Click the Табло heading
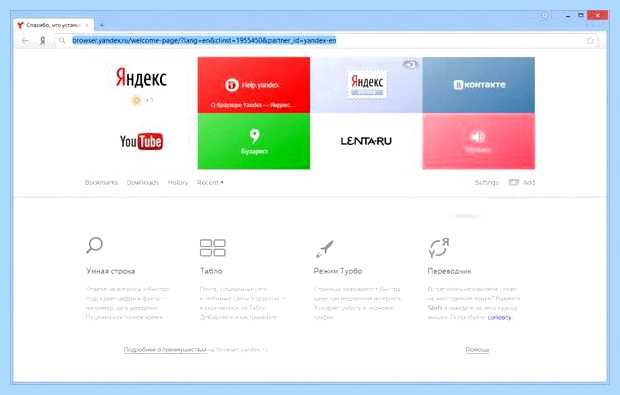620x395 pixels. point(211,271)
